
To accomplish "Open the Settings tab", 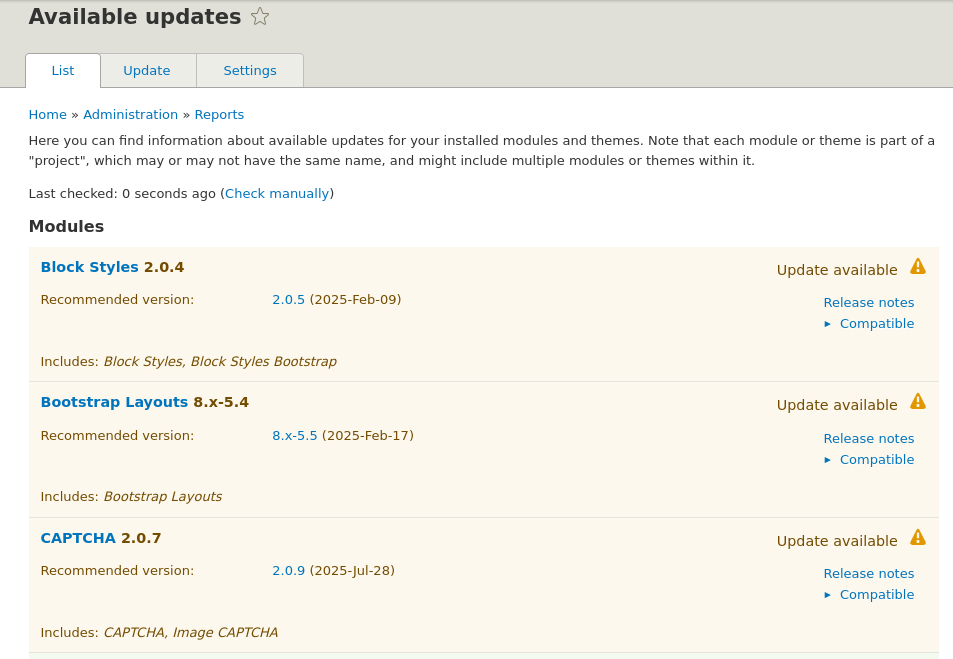I will pos(250,71).
